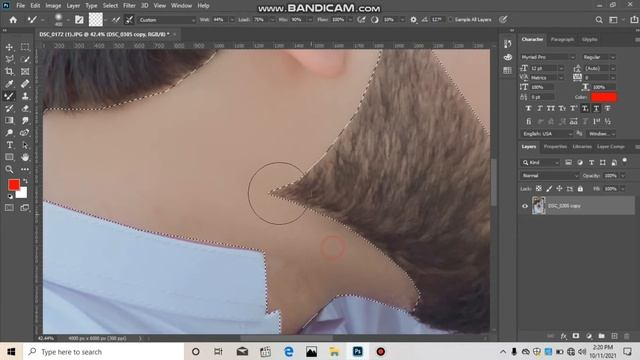Enable the Sample All Layers checkbox
The width and height of the screenshot is (640, 360).
(450, 20)
